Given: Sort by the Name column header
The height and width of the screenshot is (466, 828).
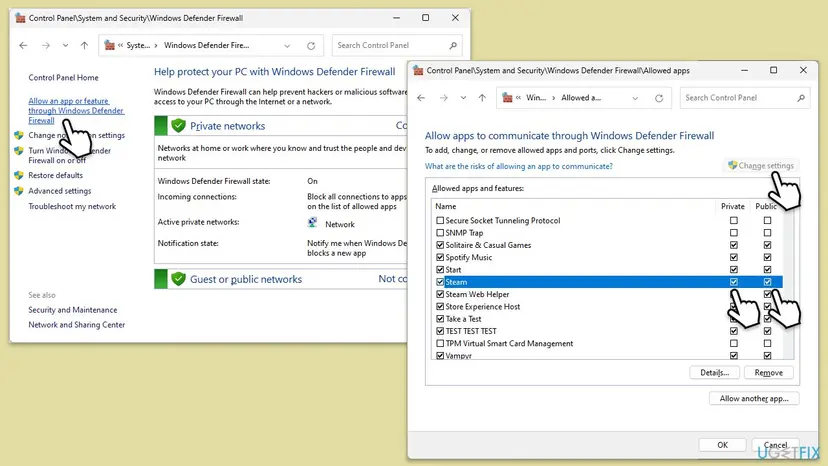Looking at the screenshot, I should pyautogui.click(x=573, y=207).
